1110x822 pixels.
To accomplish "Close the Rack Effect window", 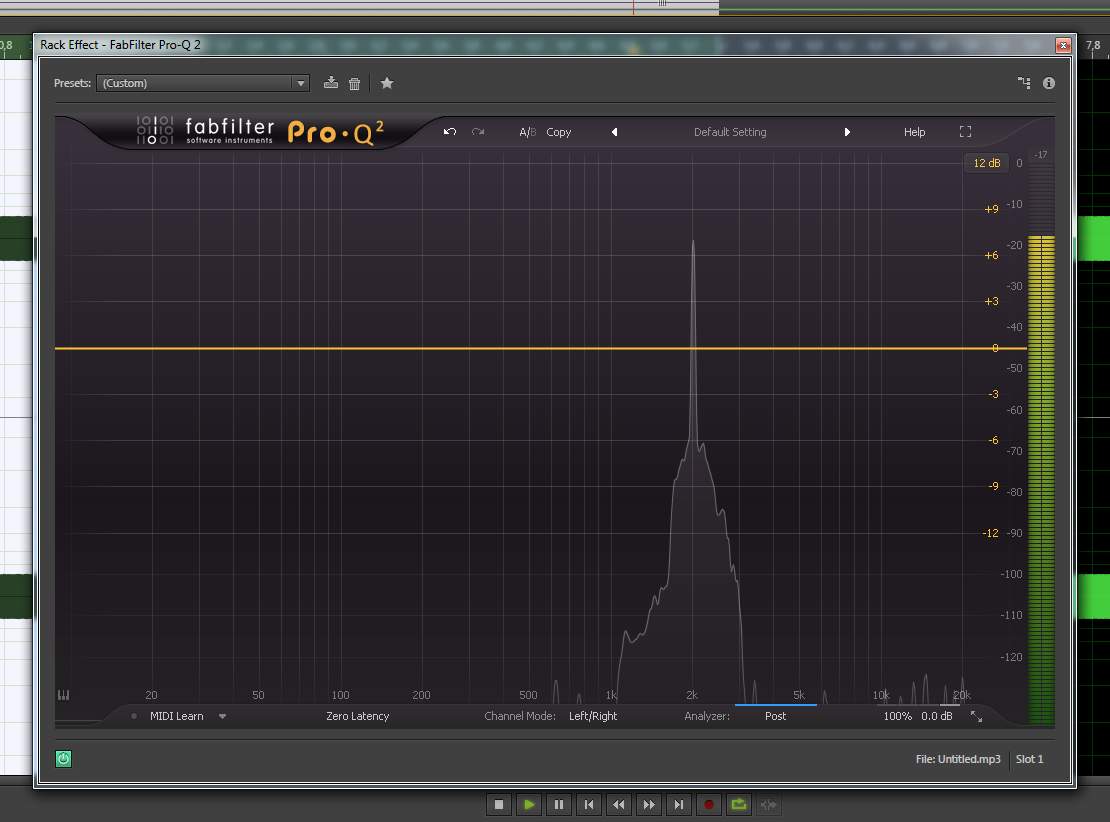I will pos(1063,45).
